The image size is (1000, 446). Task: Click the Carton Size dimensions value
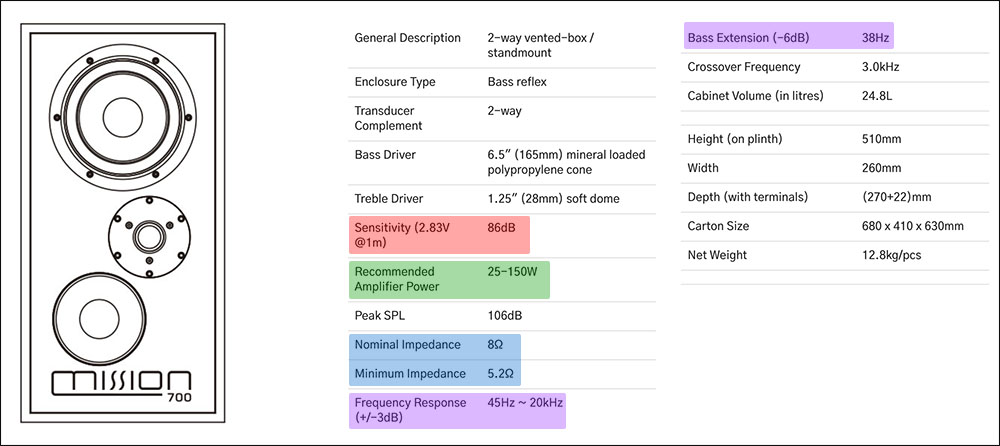pos(912,226)
